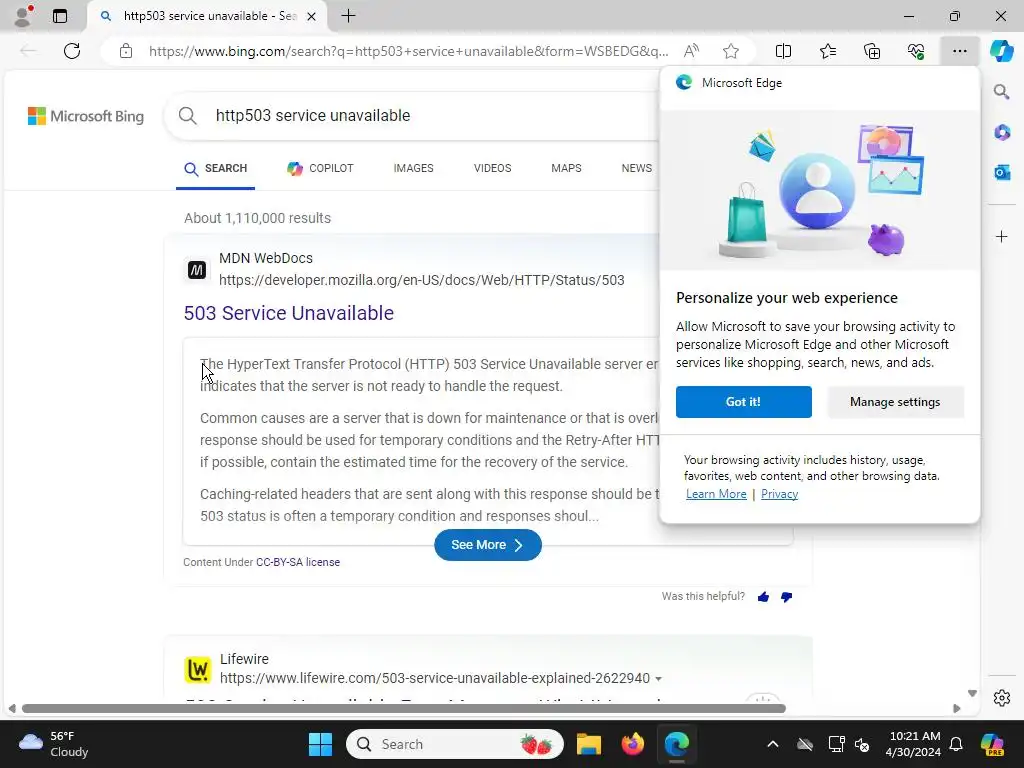Switch to the MAPS tab

[566, 168]
